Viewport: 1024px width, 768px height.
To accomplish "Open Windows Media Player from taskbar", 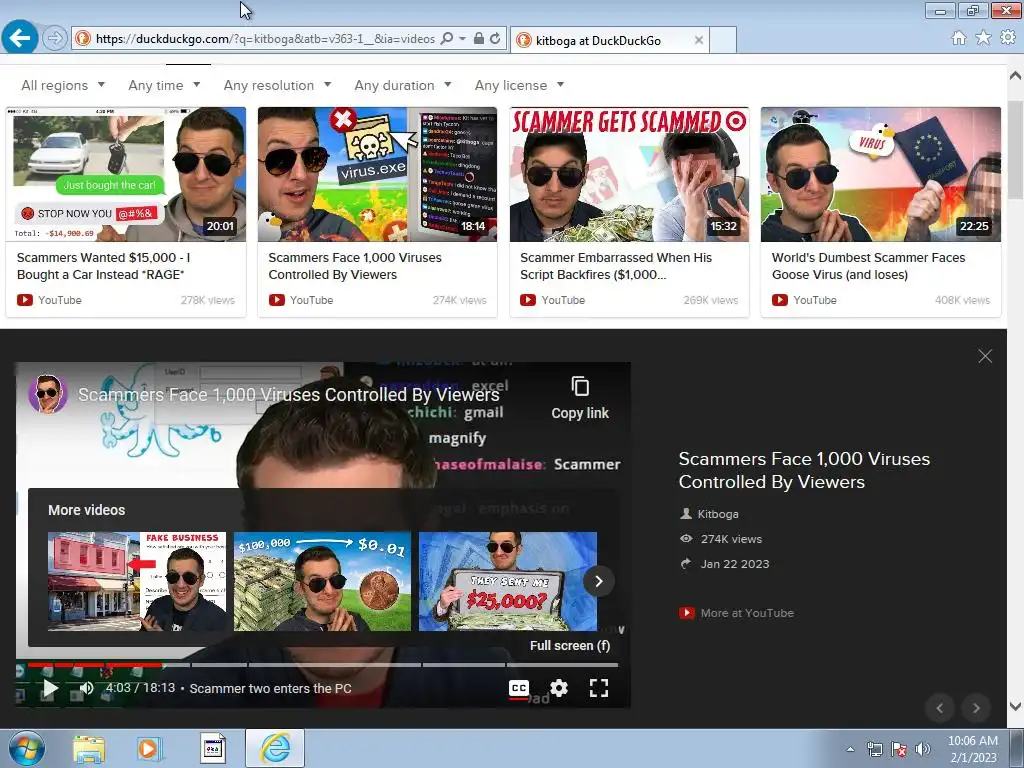I will tap(149, 749).
